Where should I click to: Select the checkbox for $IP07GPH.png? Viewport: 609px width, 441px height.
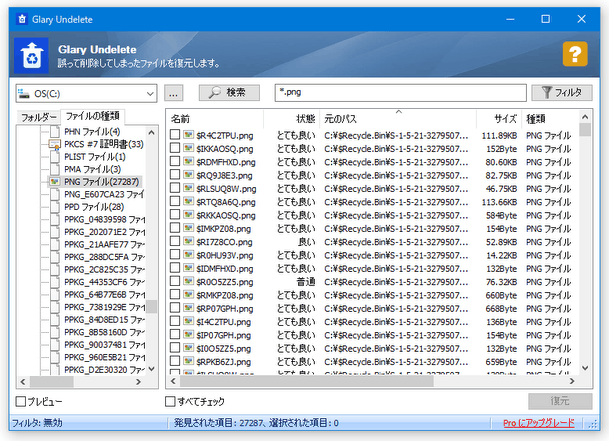[x=175, y=335]
